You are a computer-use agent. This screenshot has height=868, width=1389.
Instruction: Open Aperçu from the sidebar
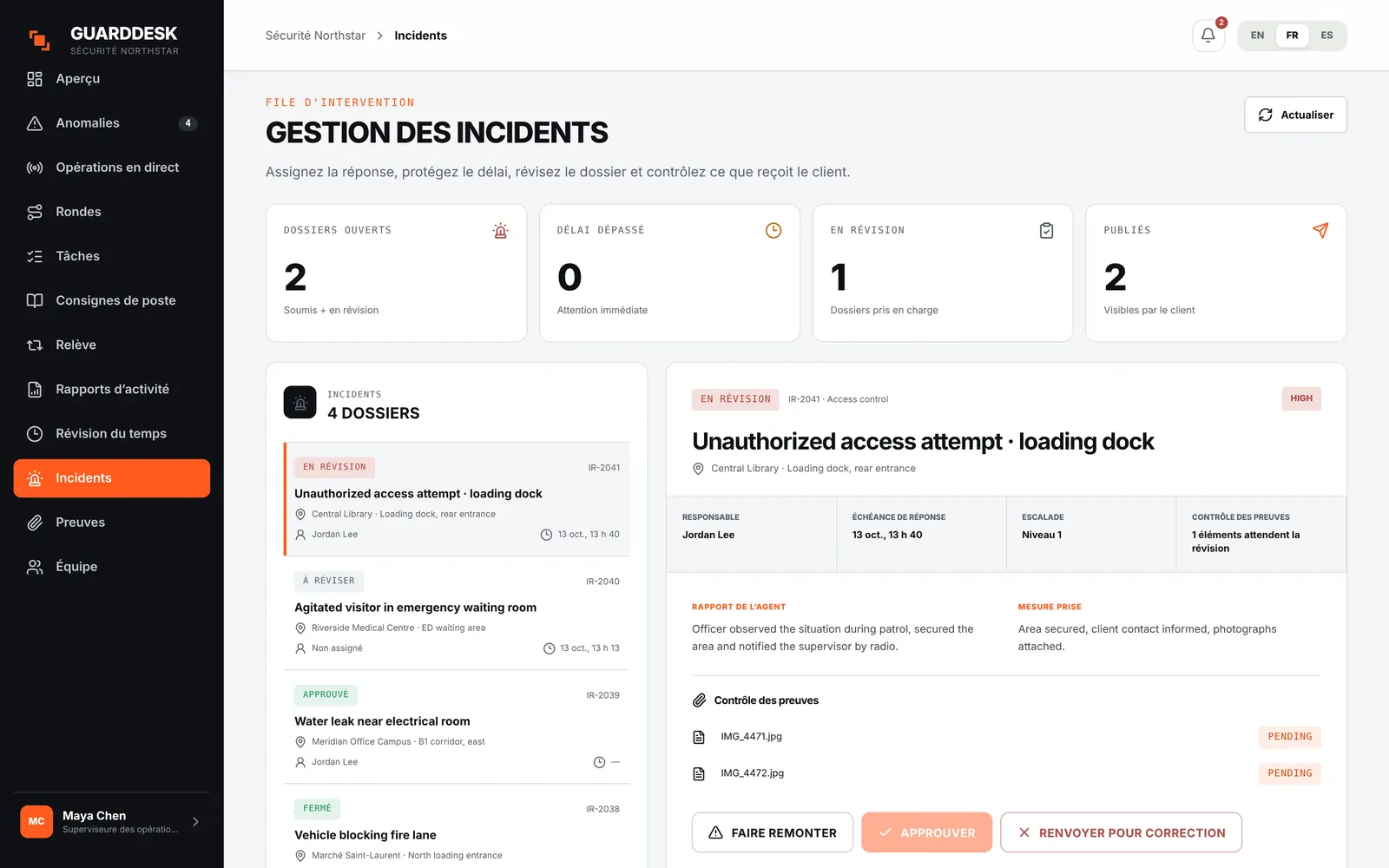coord(112,79)
